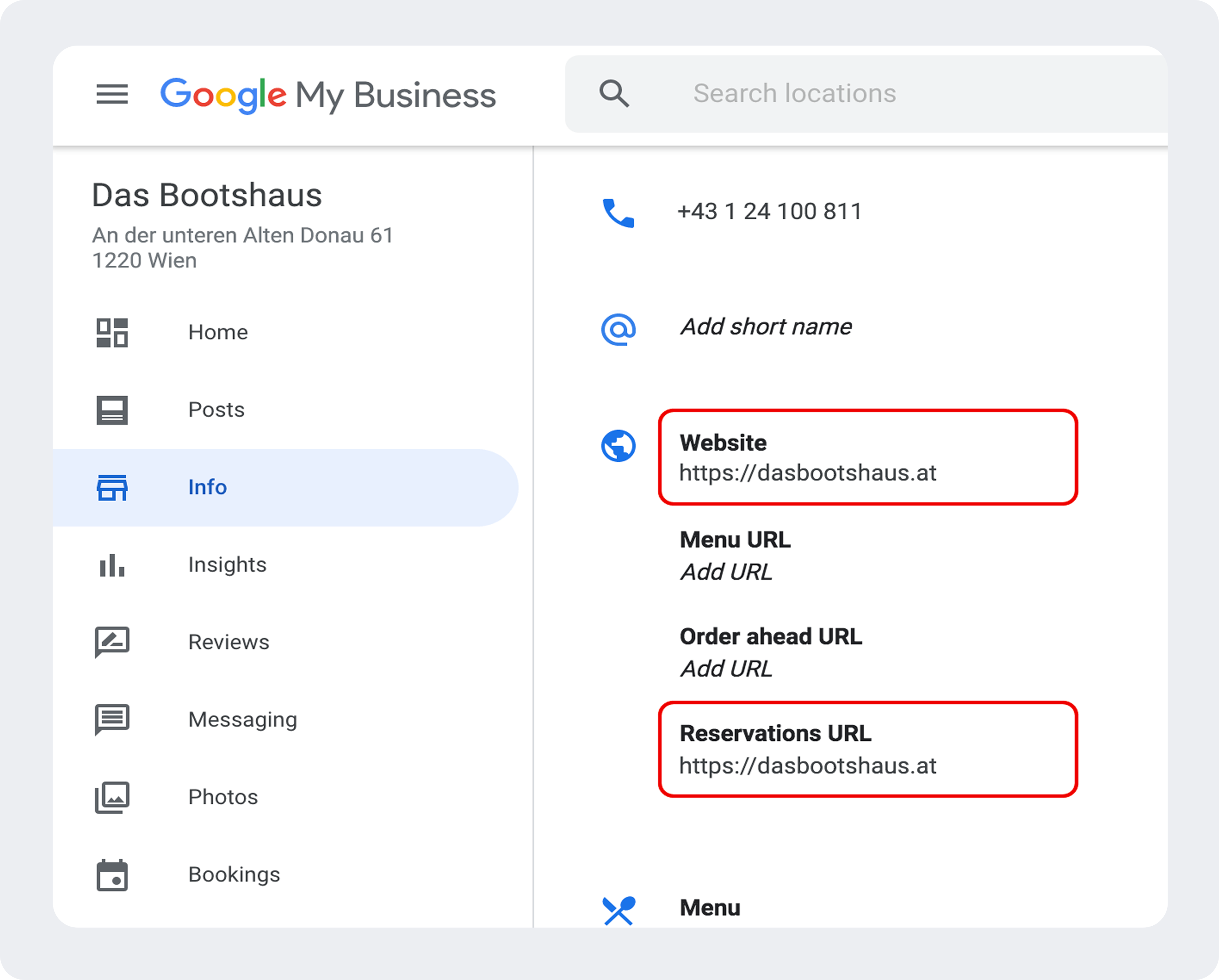Click the search magnifier icon
This screenshot has width=1219, height=980.
(x=614, y=93)
